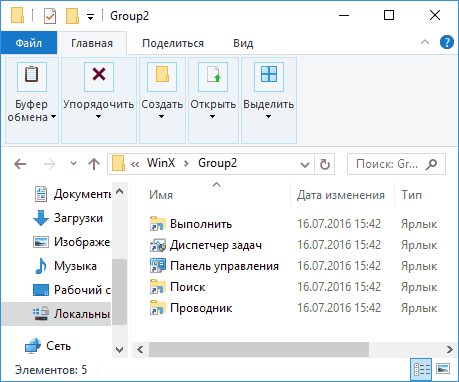Click the horizontal scrollbar right arrow
This screenshot has height=382, width=459.
(x=449, y=349)
